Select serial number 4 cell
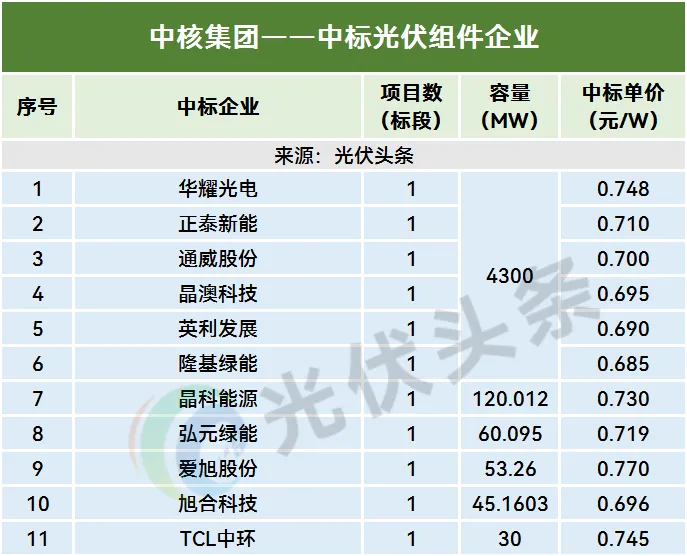Viewport: 687px width, 556px height. point(37,294)
